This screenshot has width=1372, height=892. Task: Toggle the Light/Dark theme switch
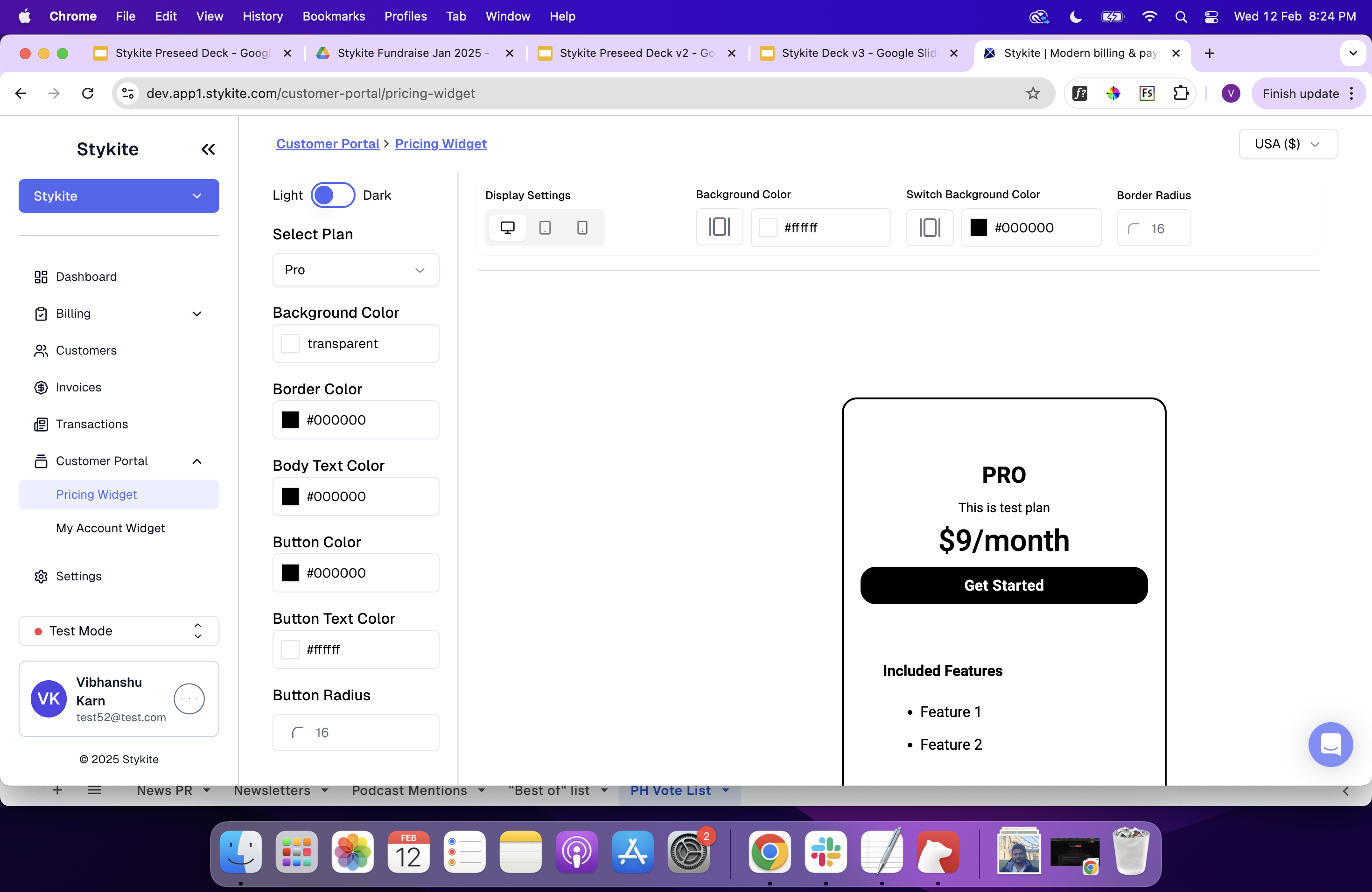pyautogui.click(x=333, y=195)
